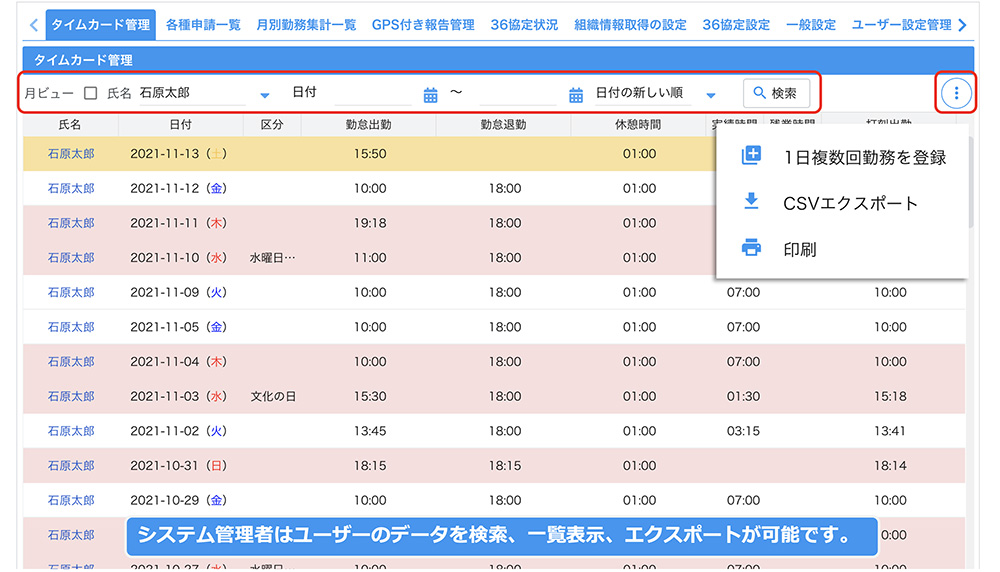Open 石原太郎 link in the 2021-11-11 row
Image resolution: width=1000 pixels, height=572 pixels.
71,223
